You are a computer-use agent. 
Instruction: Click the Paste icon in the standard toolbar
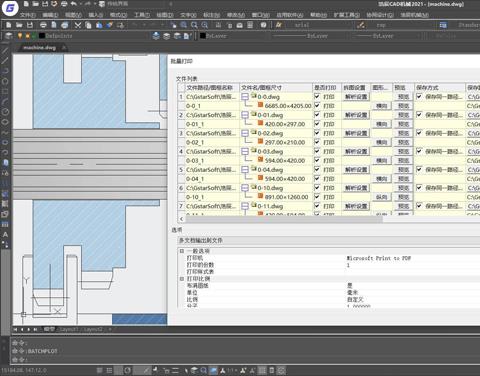[x=99, y=25]
